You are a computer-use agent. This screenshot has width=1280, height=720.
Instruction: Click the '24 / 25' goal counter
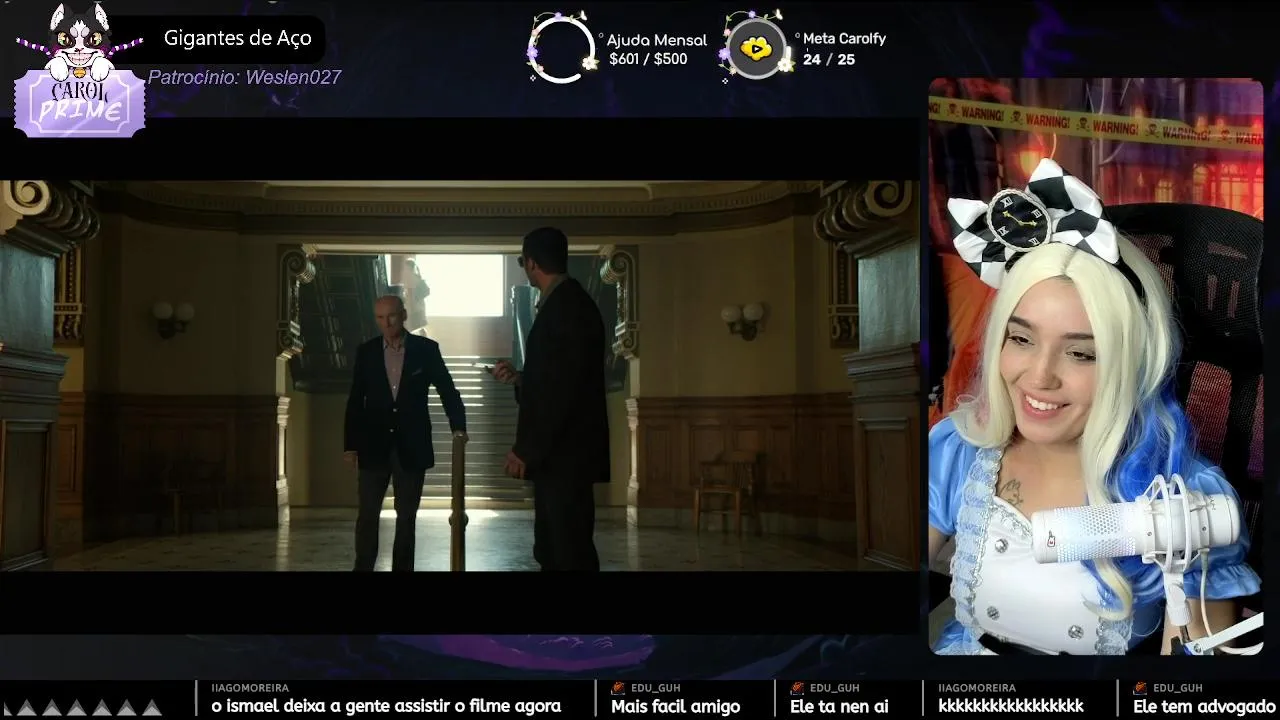coord(829,59)
